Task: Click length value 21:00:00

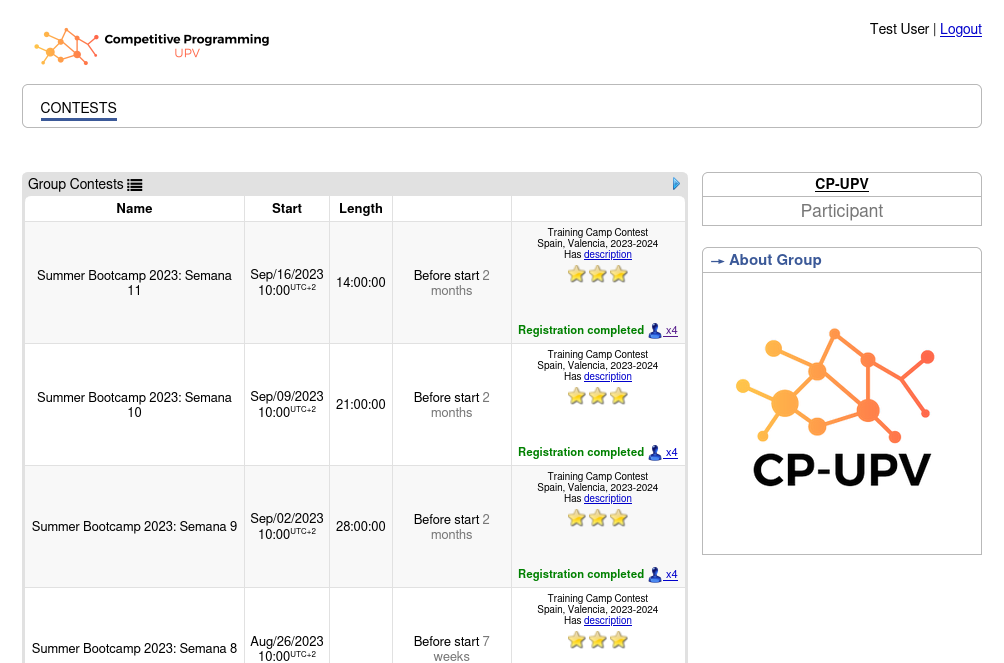Action: pos(360,405)
